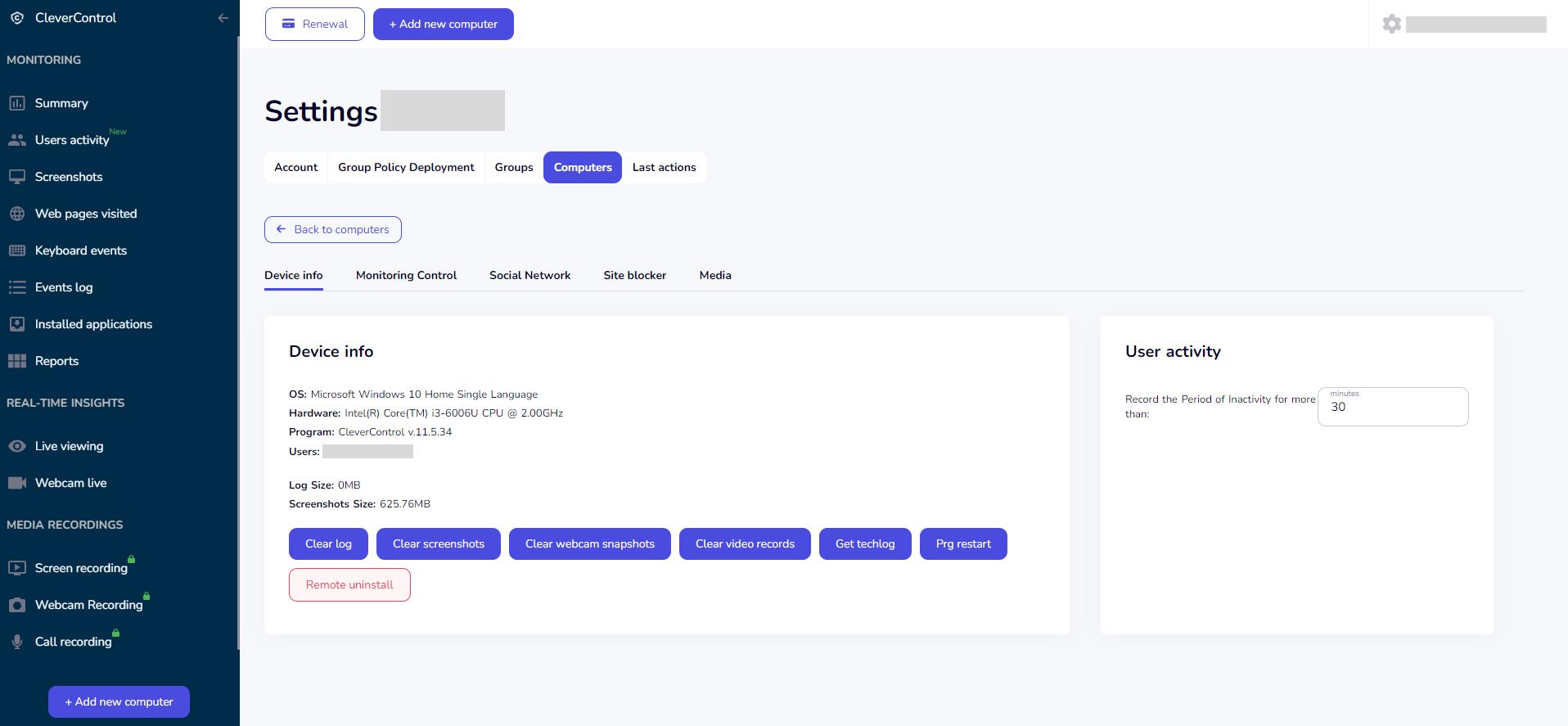Viewport: 1568px width, 726px height.
Task: Click the back arrow icon in Back to computers
Action: coord(282,229)
